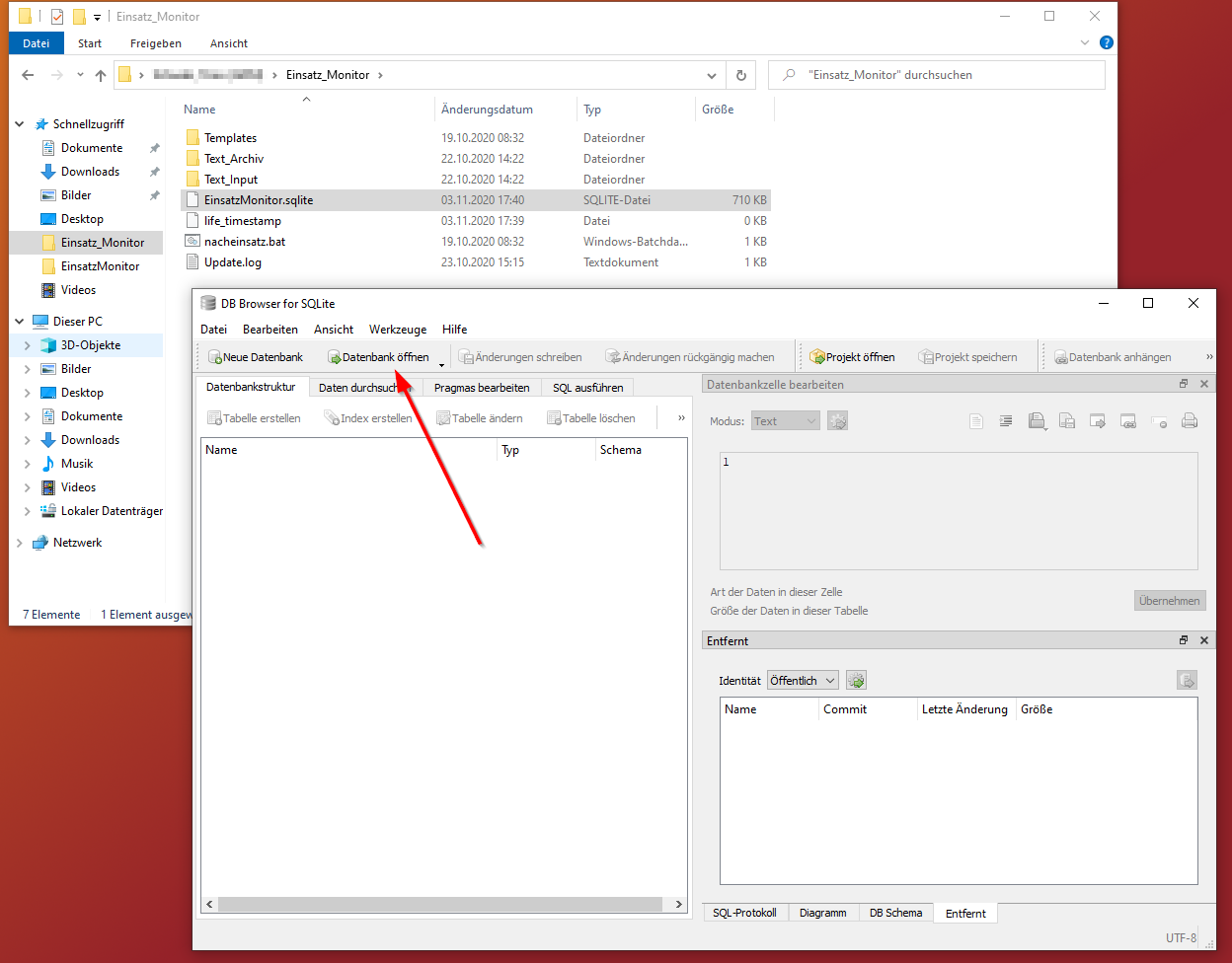Click Änderungsdatum column header
The width and height of the screenshot is (1232, 963).
point(488,110)
